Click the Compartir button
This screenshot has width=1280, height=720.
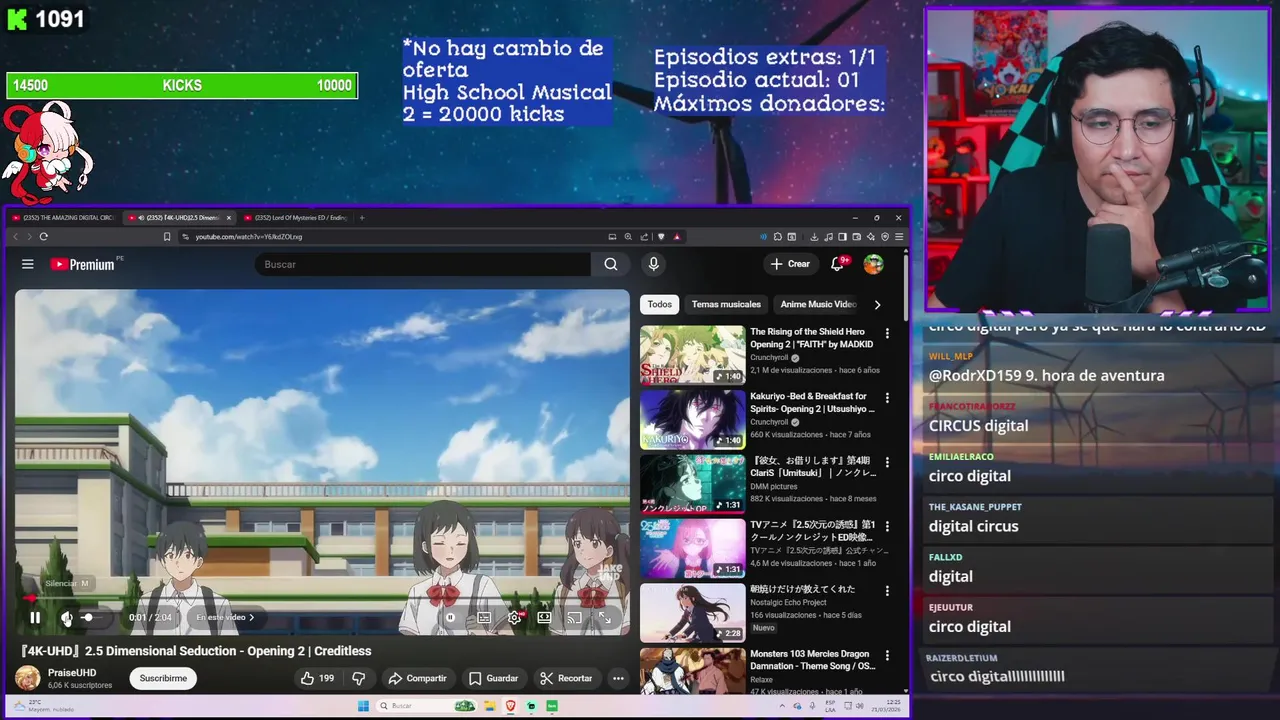tap(417, 678)
